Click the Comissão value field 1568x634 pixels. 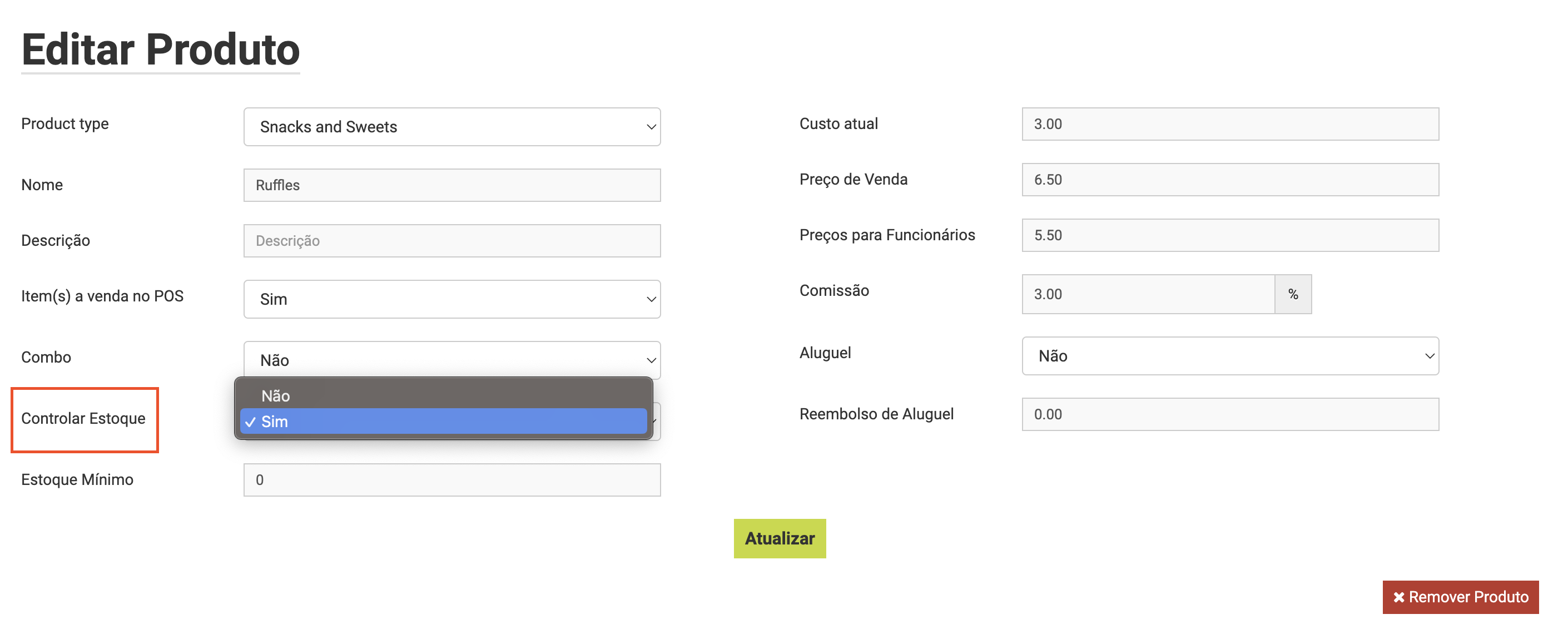tap(1148, 294)
